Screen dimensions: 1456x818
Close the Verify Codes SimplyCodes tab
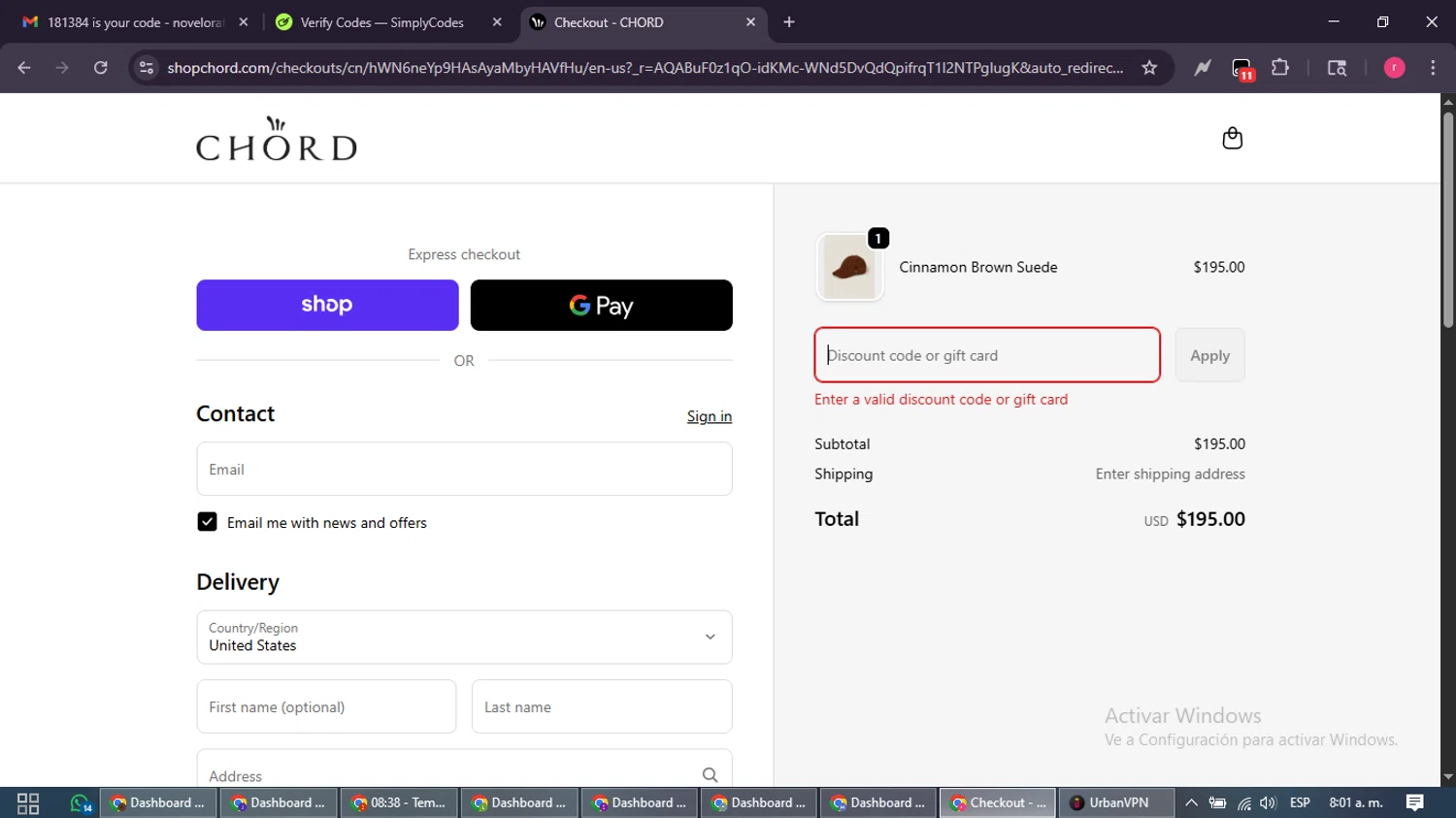tap(497, 22)
